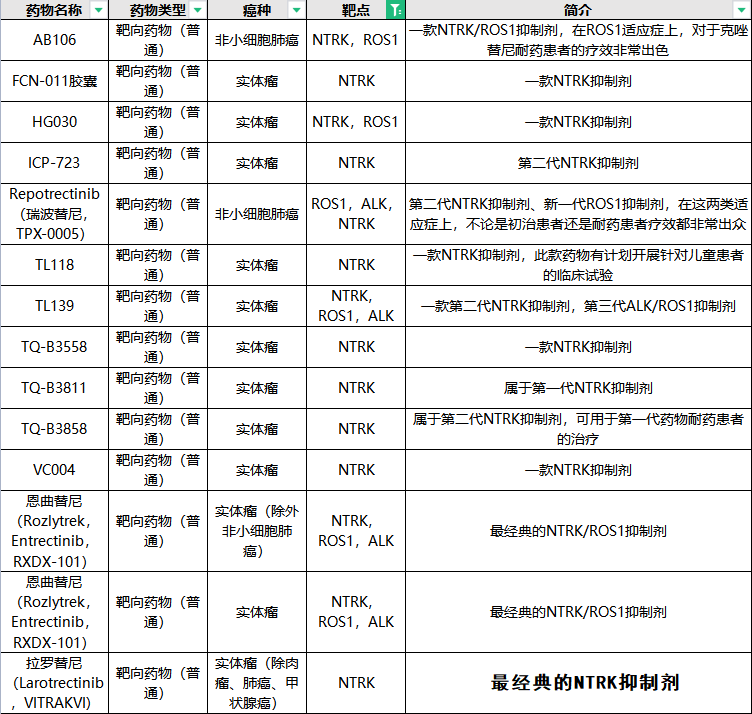The image size is (752, 714).
Task: Select the 属于第一代NTRK抑制剂 description cell
Action: (x=578, y=388)
